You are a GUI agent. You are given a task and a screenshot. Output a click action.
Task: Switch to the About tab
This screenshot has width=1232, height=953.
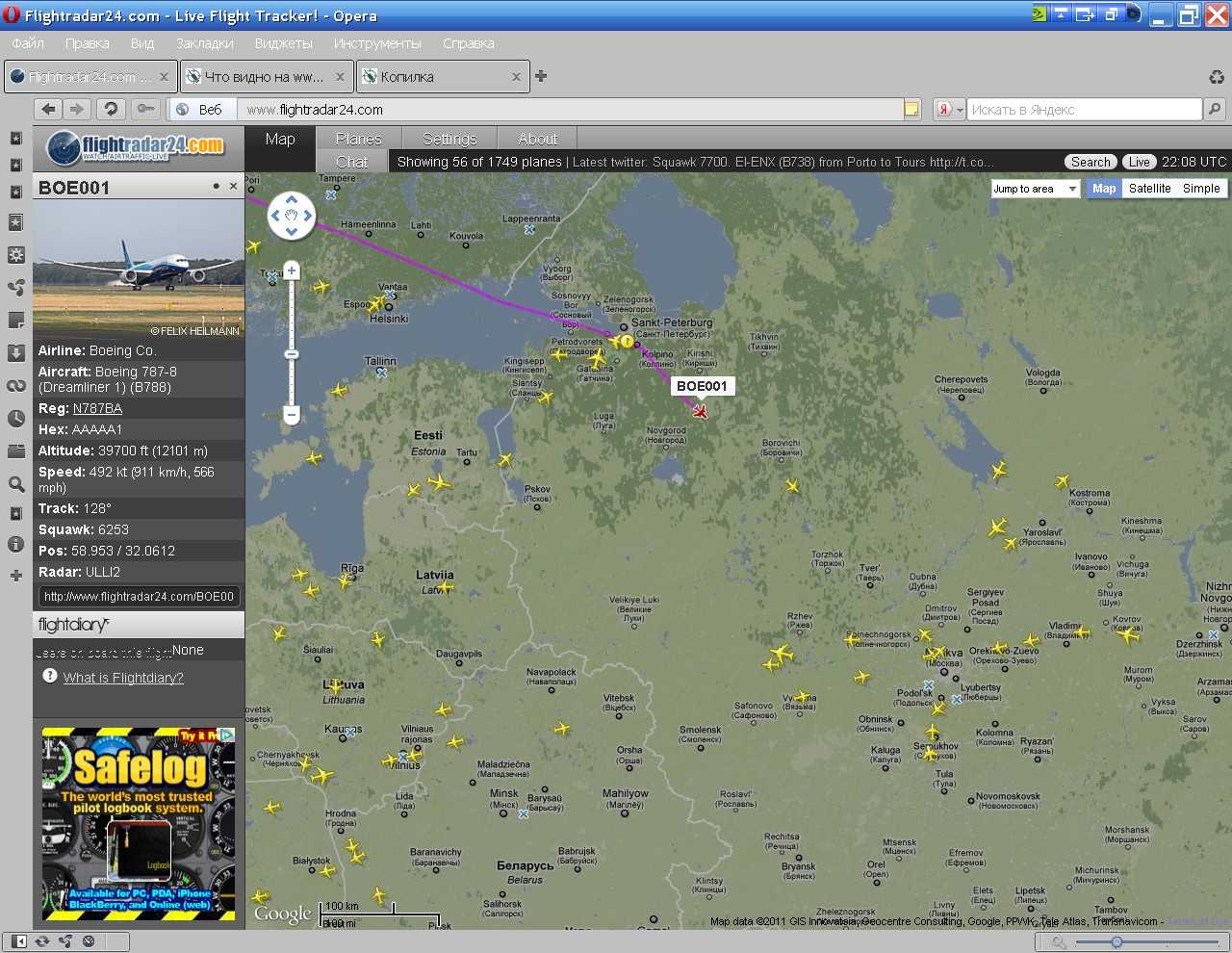(x=538, y=139)
